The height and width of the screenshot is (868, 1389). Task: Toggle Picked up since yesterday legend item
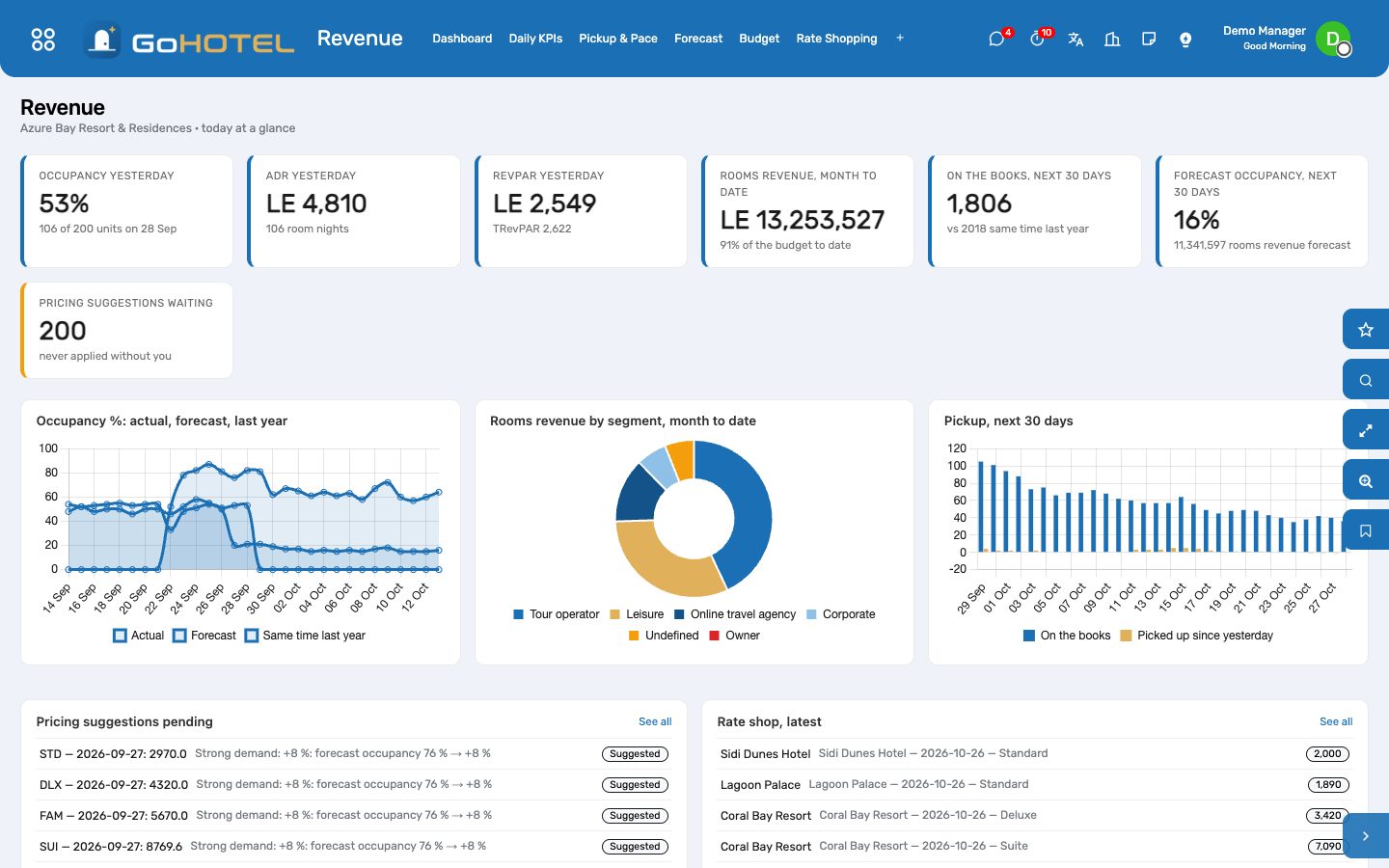(x=1196, y=636)
